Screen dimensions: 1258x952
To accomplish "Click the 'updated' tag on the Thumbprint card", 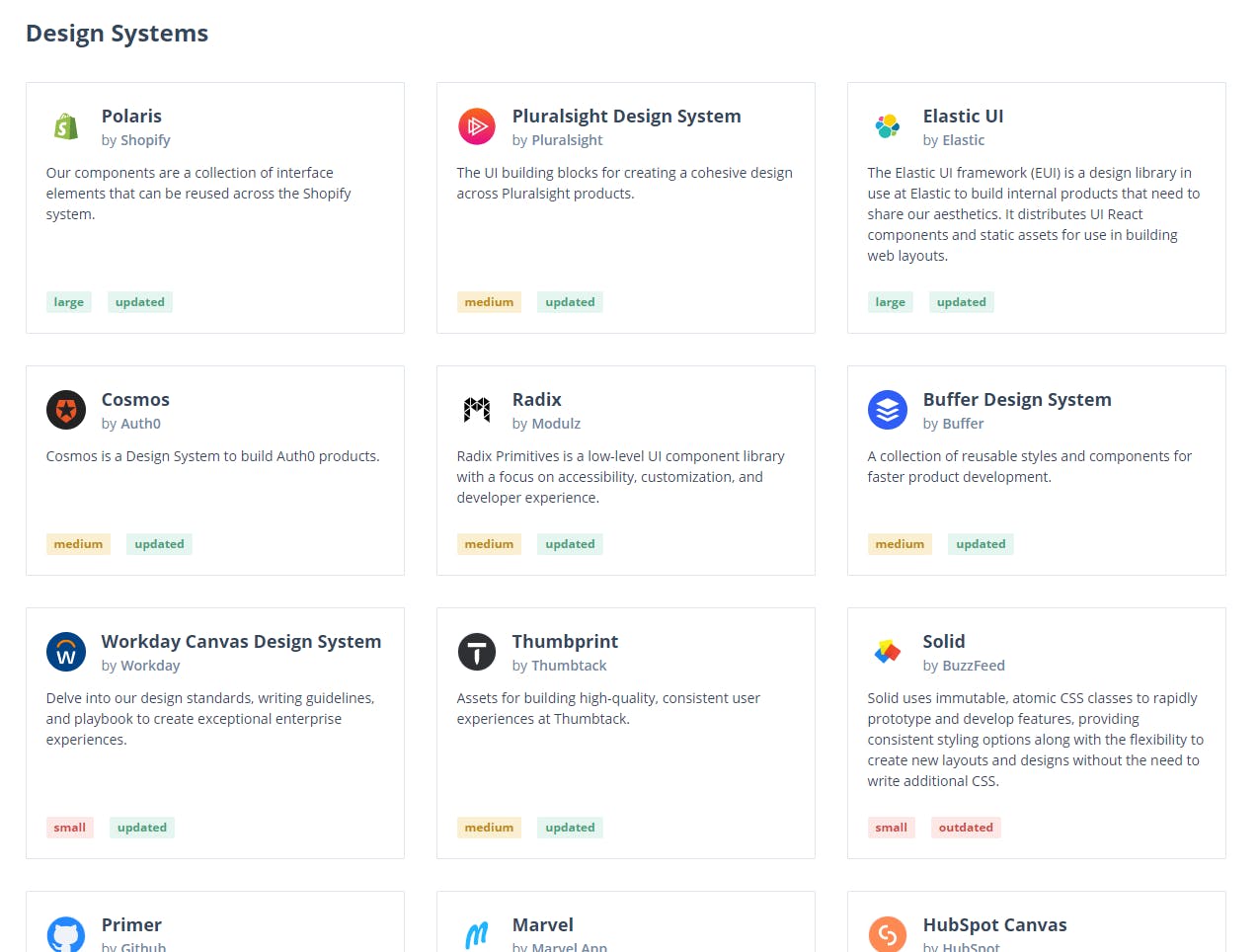I will tap(571, 828).
